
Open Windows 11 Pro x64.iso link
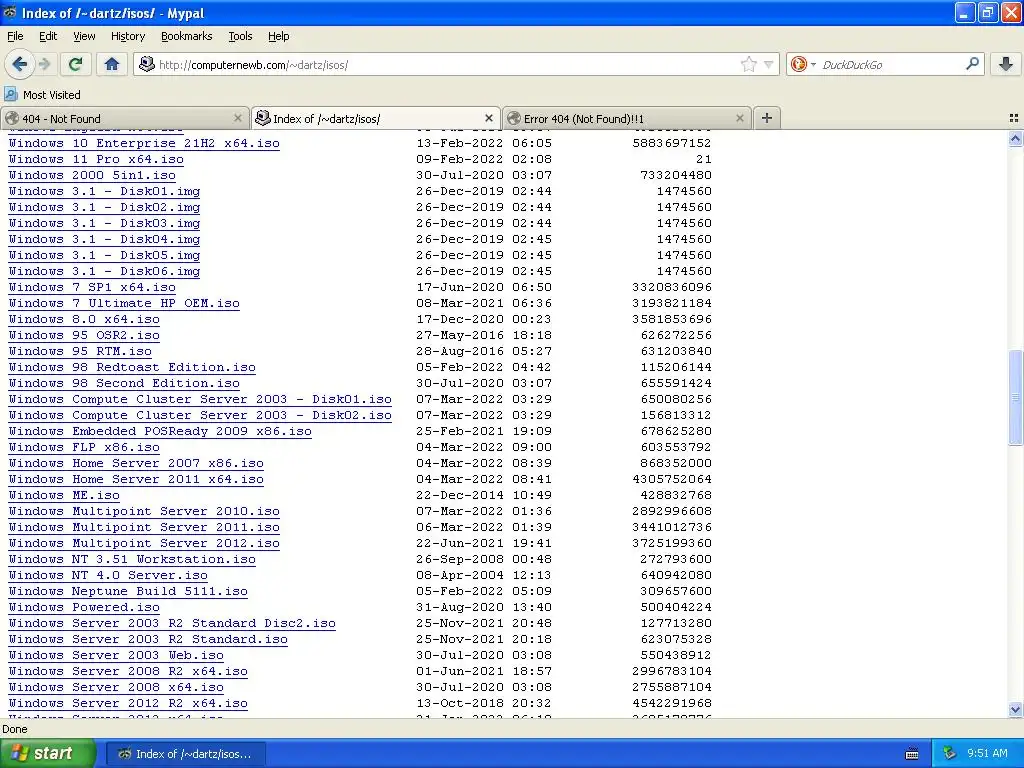coord(96,159)
